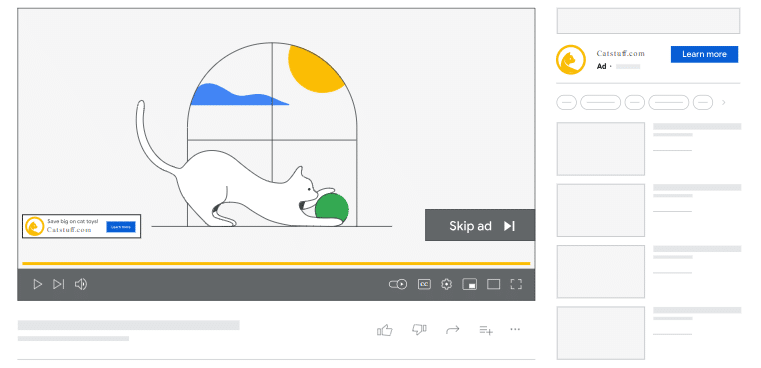Dislike the video with thumbs down
This screenshot has height=368, width=761.
click(419, 330)
